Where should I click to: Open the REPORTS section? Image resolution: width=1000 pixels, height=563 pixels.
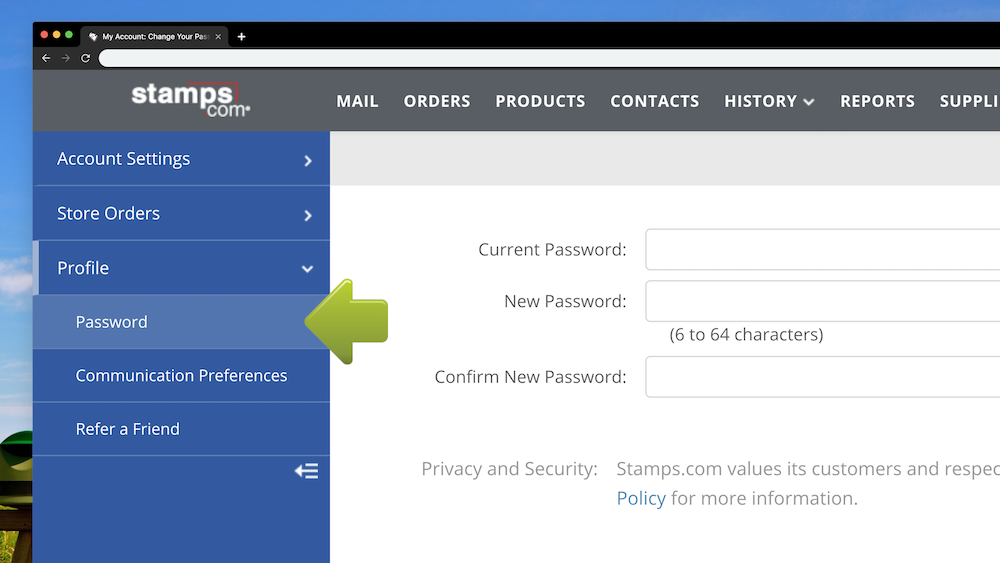point(877,101)
